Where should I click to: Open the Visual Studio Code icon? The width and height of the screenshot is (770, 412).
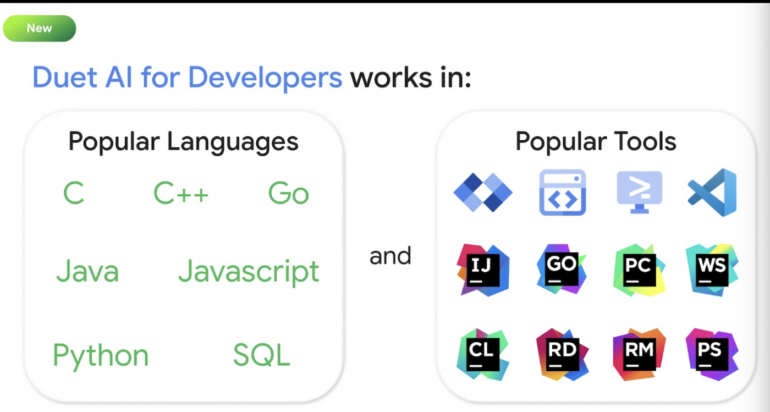712,191
